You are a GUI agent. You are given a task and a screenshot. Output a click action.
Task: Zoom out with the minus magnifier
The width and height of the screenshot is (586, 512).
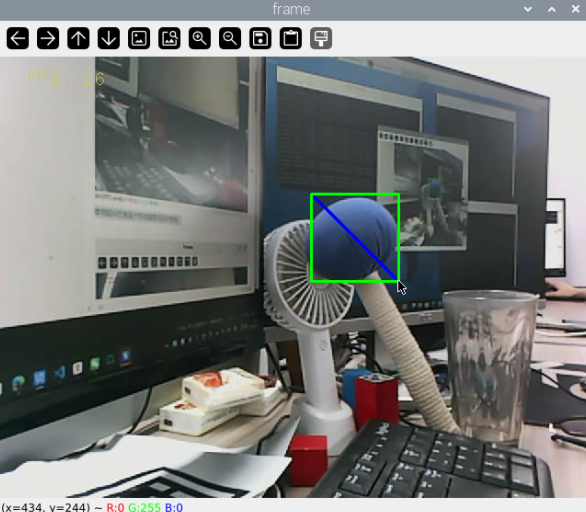pyautogui.click(x=230, y=38)
